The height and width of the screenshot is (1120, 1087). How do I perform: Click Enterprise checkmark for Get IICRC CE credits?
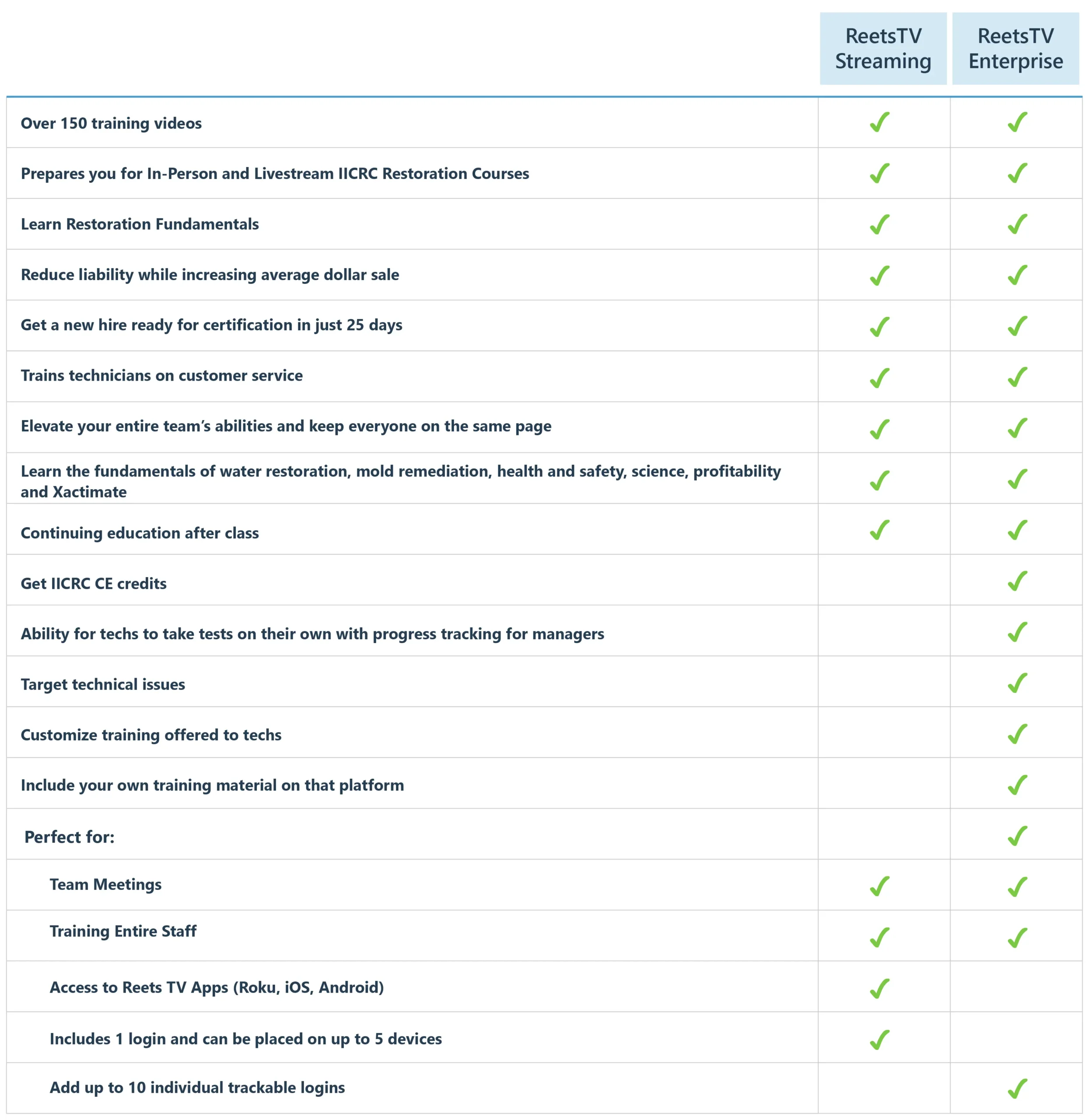(1017, 581)
